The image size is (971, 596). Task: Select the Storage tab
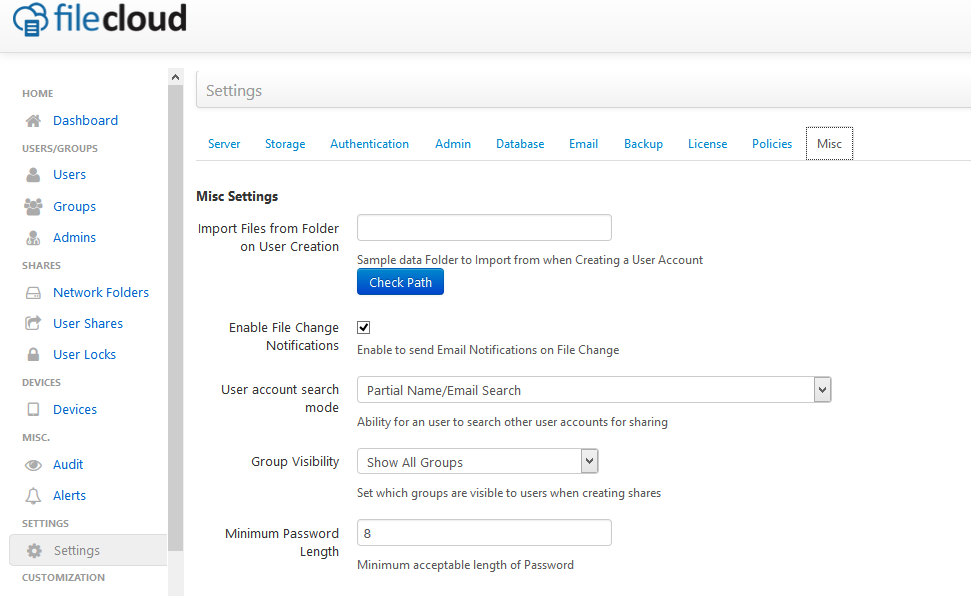click(x=285, y=144)
